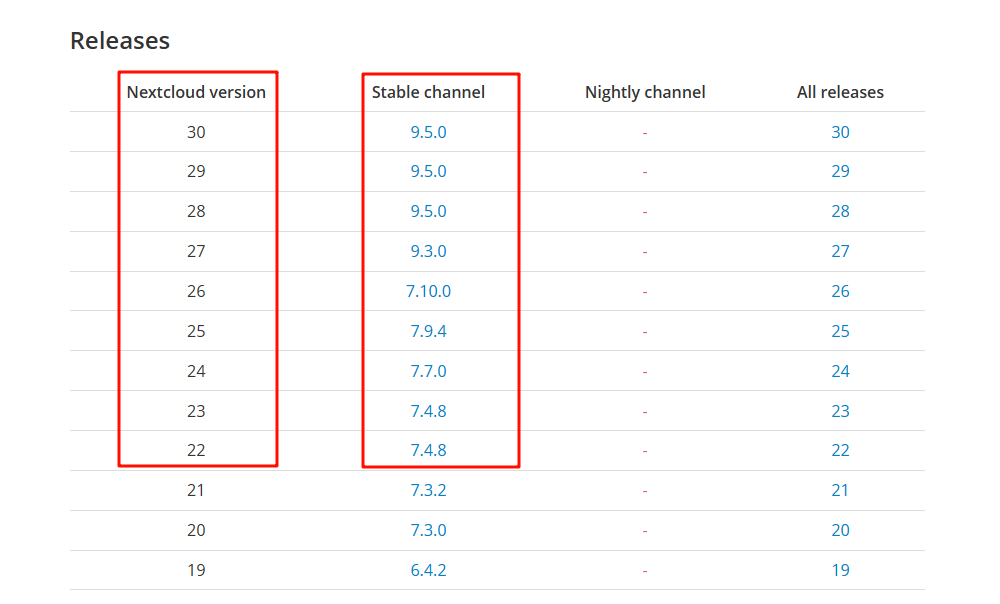Open stable release 9.5.0 for Nextcloud 28

pyautogui.click(x=428, y=211)
